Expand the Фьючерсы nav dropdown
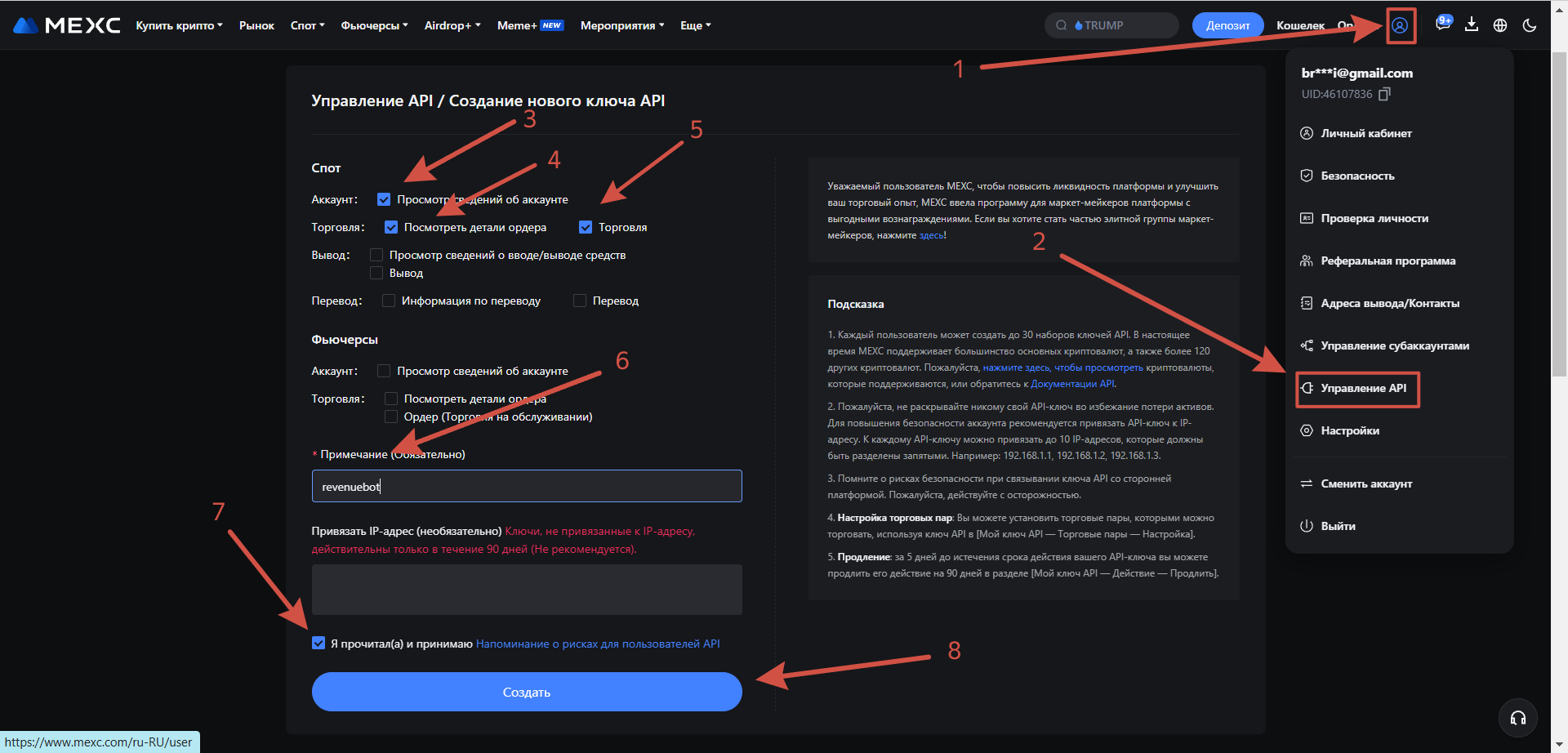This screenshot has height=753, width=1568. (x=374, y=25)
